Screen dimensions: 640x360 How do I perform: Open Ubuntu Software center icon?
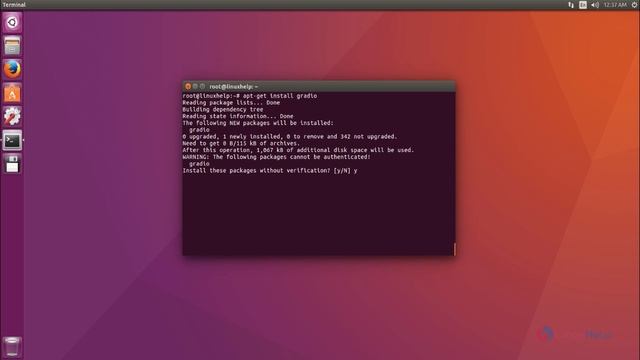(x=12, y=93)
